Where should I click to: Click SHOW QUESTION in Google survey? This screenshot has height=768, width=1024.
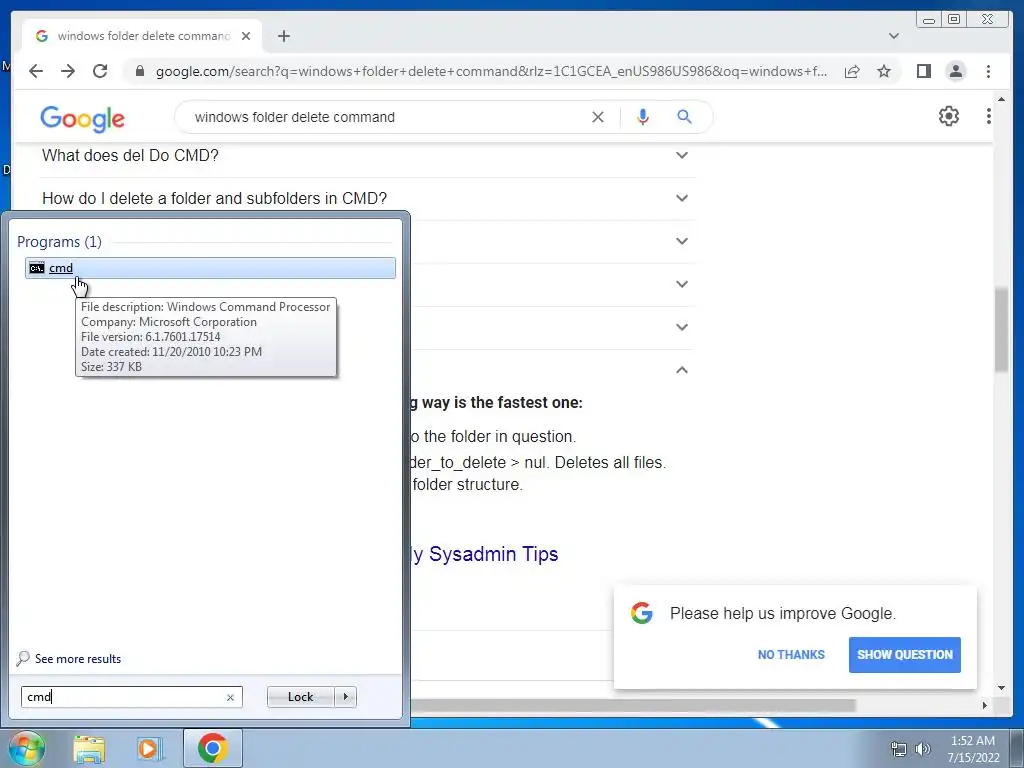pos(904,654)
